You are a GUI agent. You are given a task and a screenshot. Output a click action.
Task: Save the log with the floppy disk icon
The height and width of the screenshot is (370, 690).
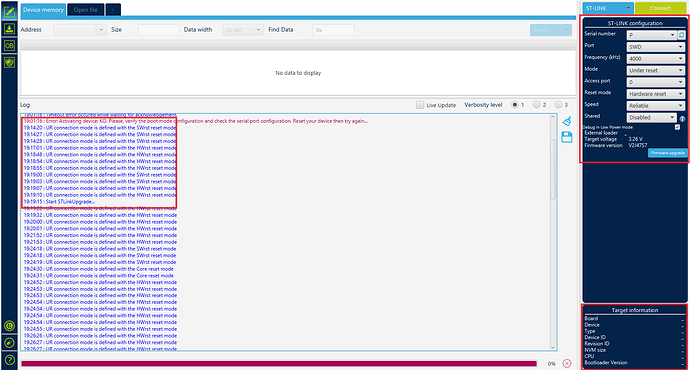click(x=567, y=137)
